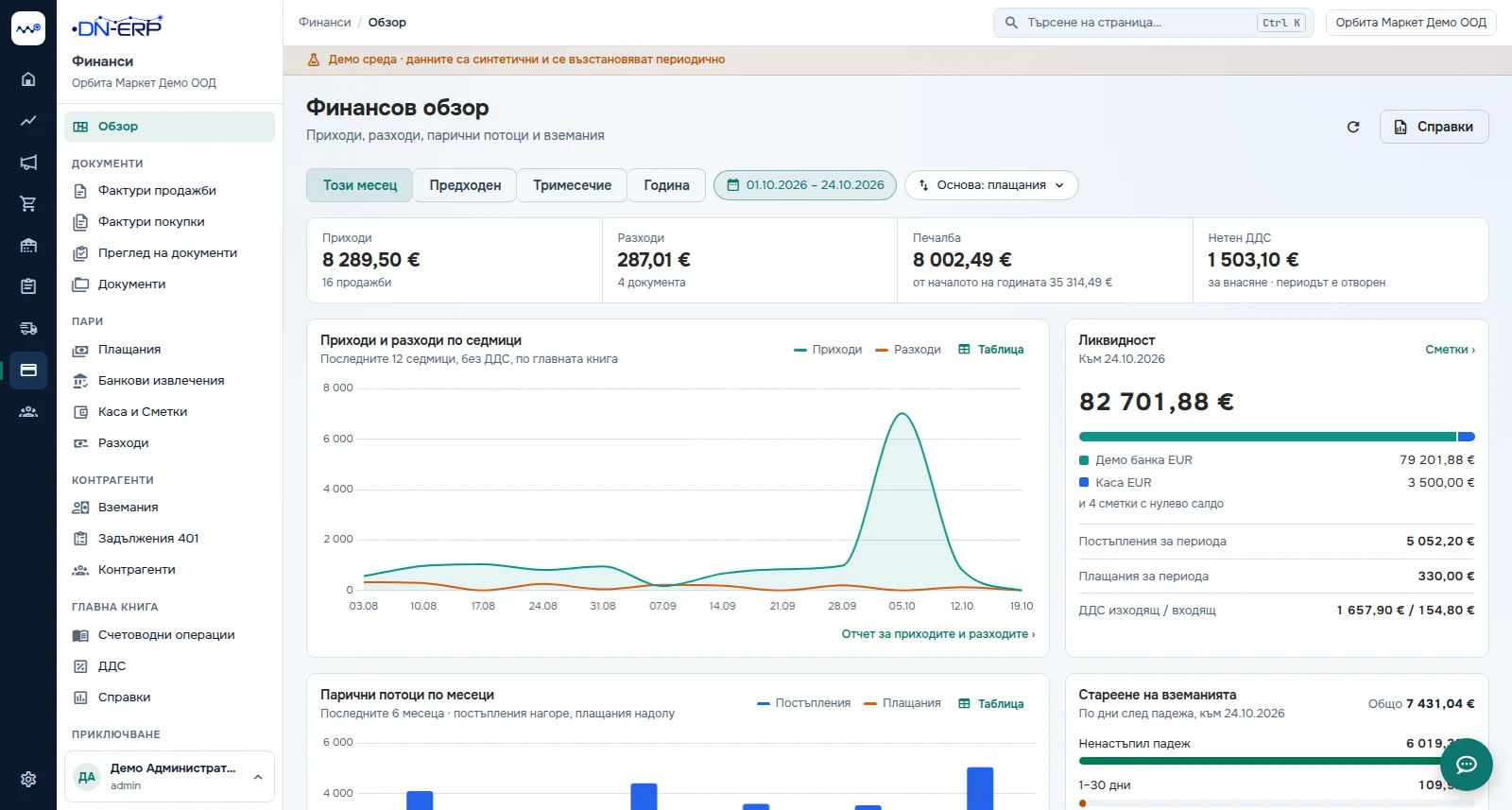Click the Справки button

(1434, 127)
